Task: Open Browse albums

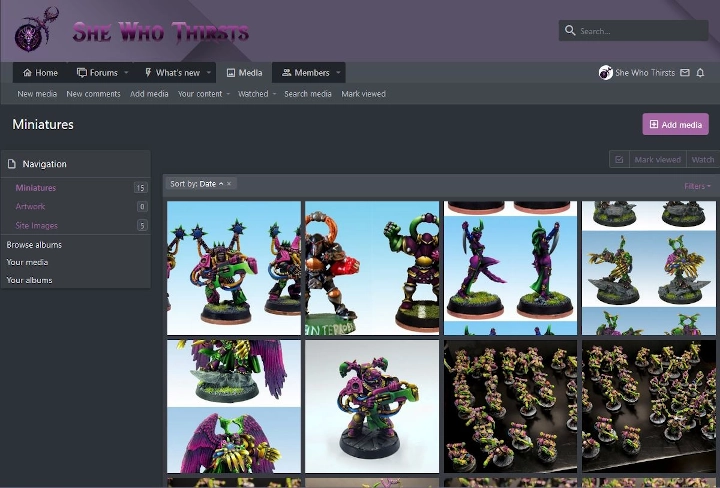Action: click(x=34, y=245)
